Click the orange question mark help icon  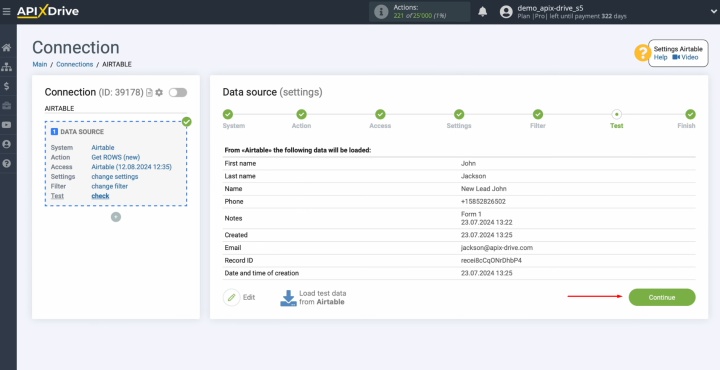coord(642,53)
